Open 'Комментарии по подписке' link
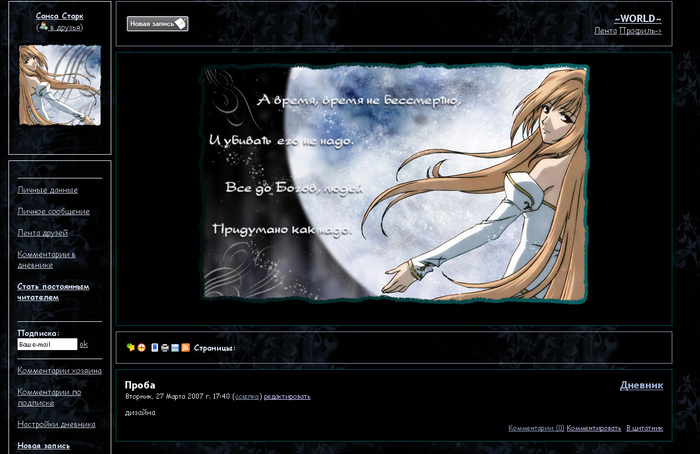Screen dimensions: 700x454 point(49,397)
